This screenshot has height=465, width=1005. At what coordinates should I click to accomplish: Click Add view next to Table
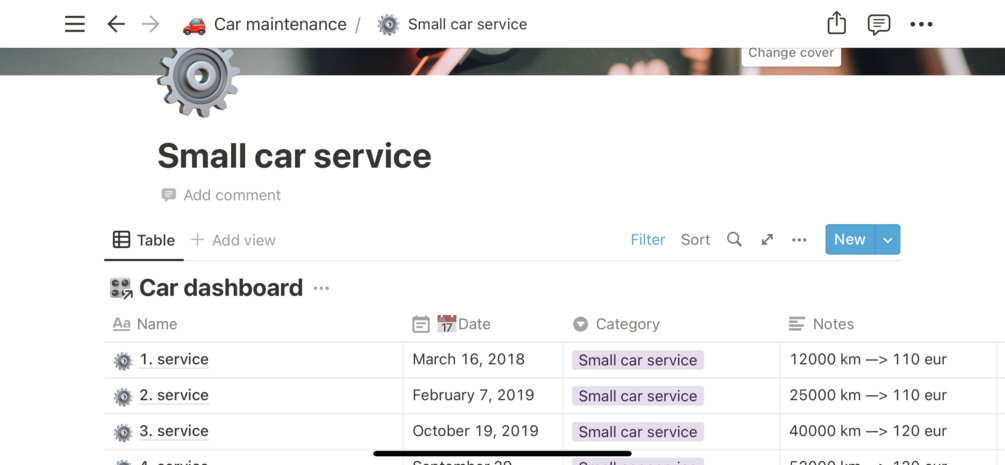coord(233,240)
